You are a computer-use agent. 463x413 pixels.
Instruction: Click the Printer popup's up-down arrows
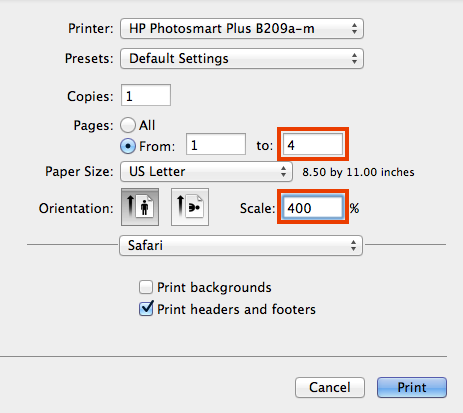click(x=354, y=29)
